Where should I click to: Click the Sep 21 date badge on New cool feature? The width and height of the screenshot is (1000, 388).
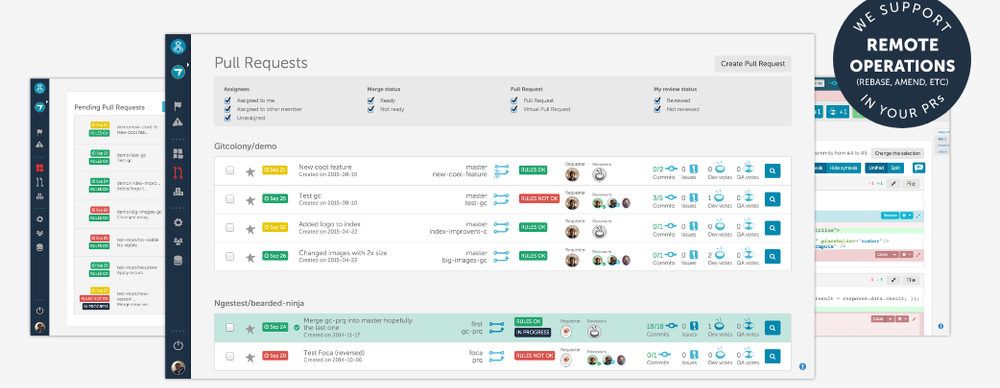[275, 170]
